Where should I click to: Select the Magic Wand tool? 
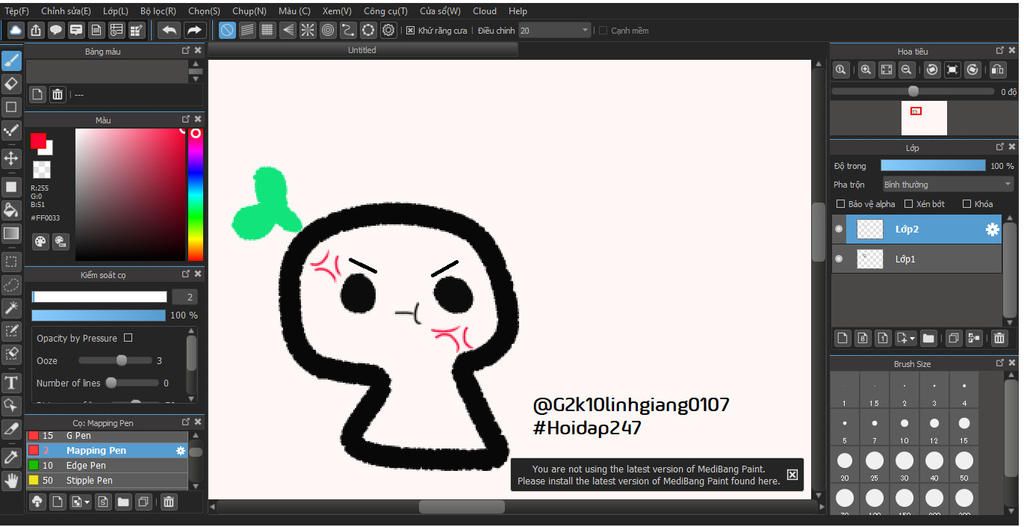[11, 307]
